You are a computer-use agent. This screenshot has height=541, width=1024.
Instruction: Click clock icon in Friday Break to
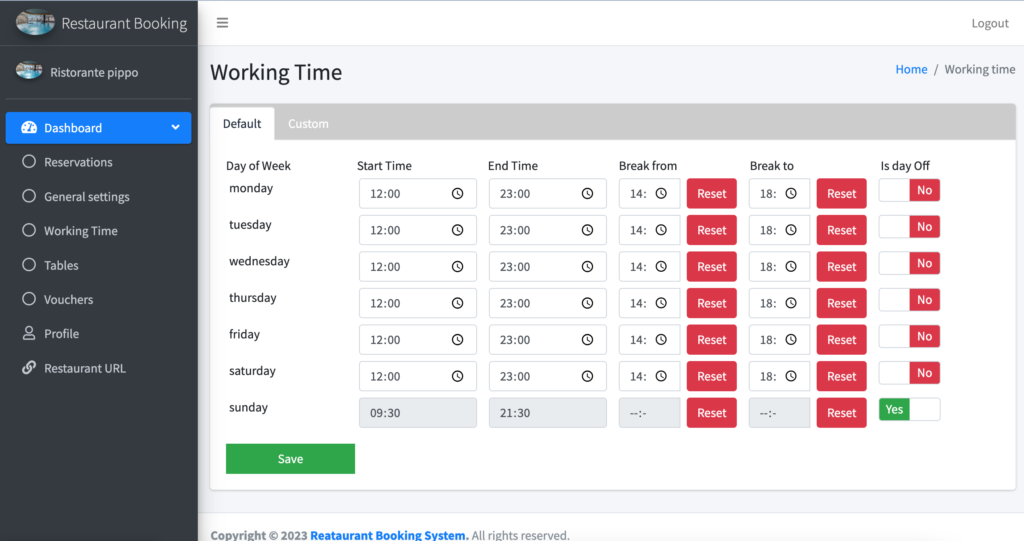(x=791, y=340)
